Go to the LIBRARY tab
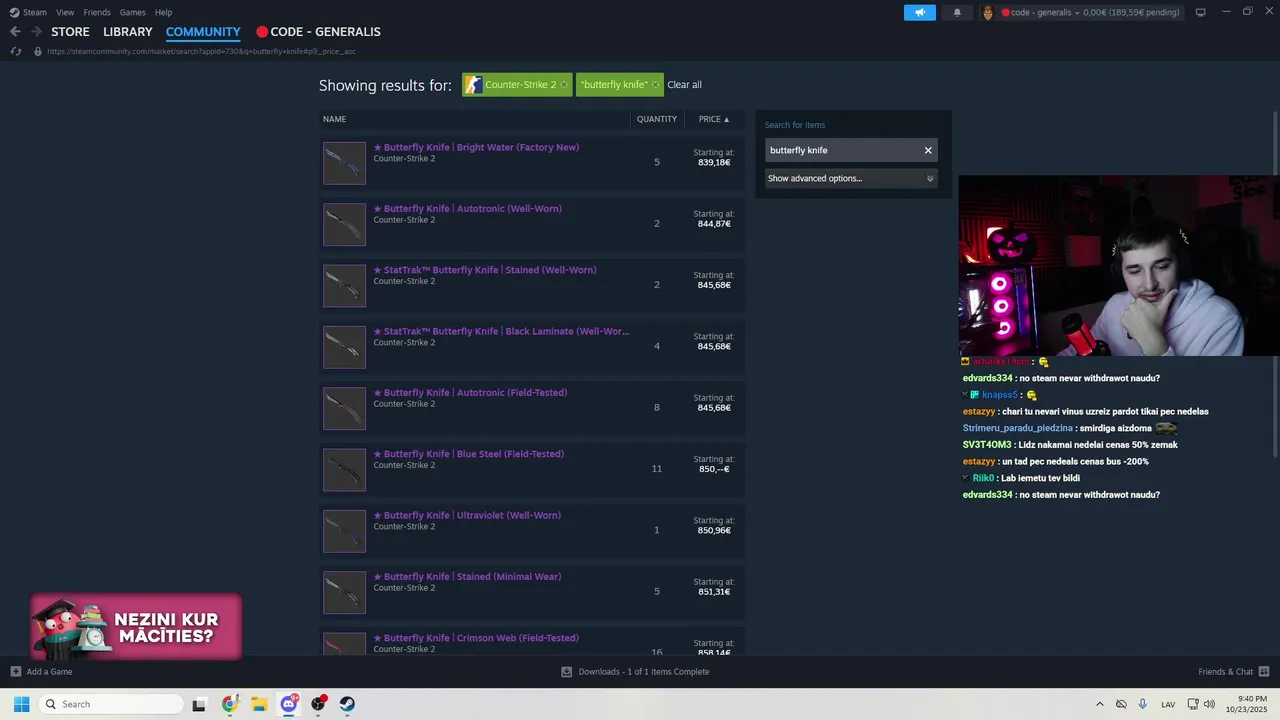The height and width of the screenshot is (720, 1280). 128,32
